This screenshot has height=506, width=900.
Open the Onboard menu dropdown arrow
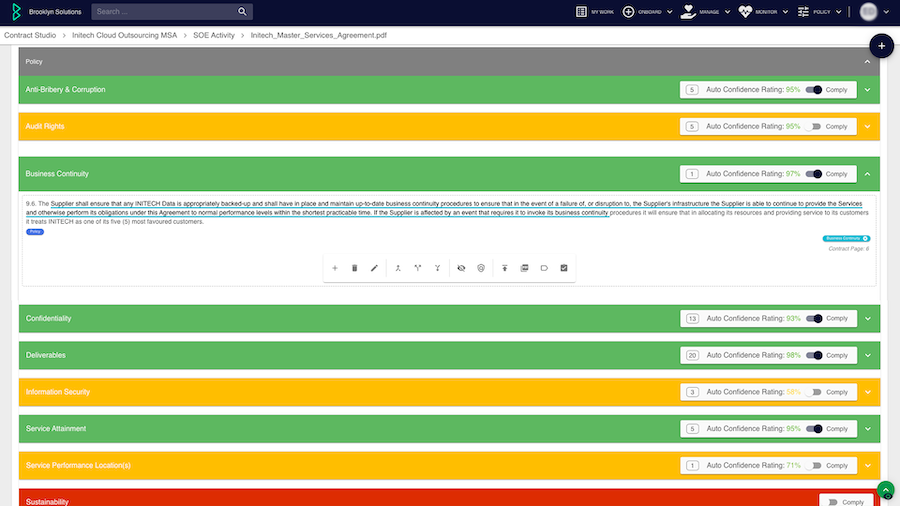(669, 11)
